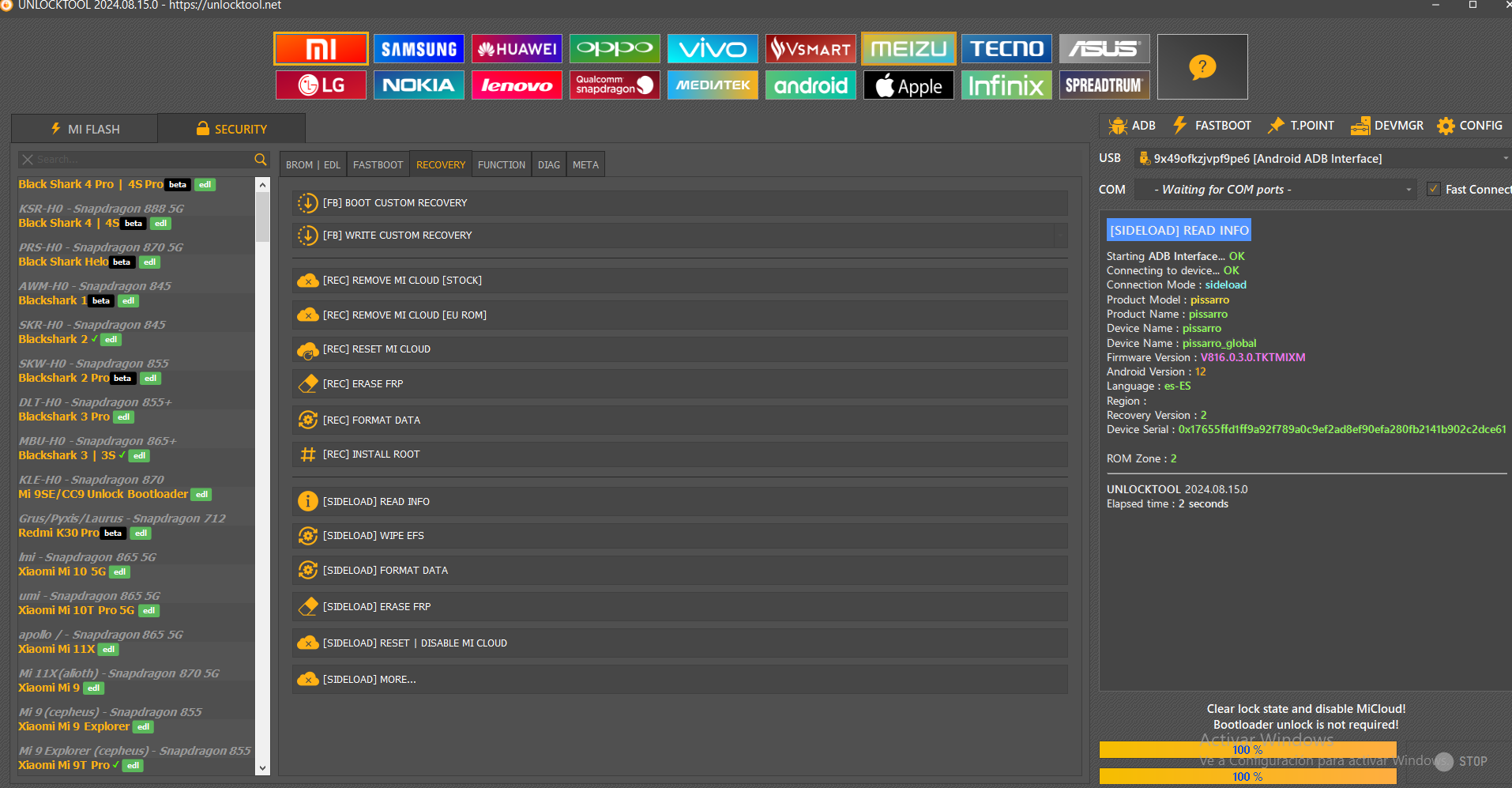Select the MediaTek brand logo

pyautogui.click(x=713, y=85)
